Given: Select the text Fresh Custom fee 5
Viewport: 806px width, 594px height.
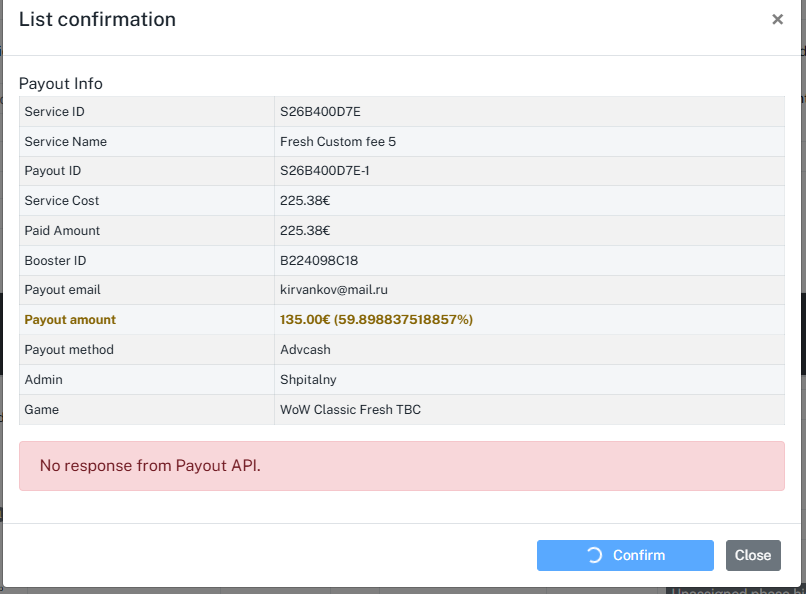Looking at the screenshot, I should click(338, 141).
